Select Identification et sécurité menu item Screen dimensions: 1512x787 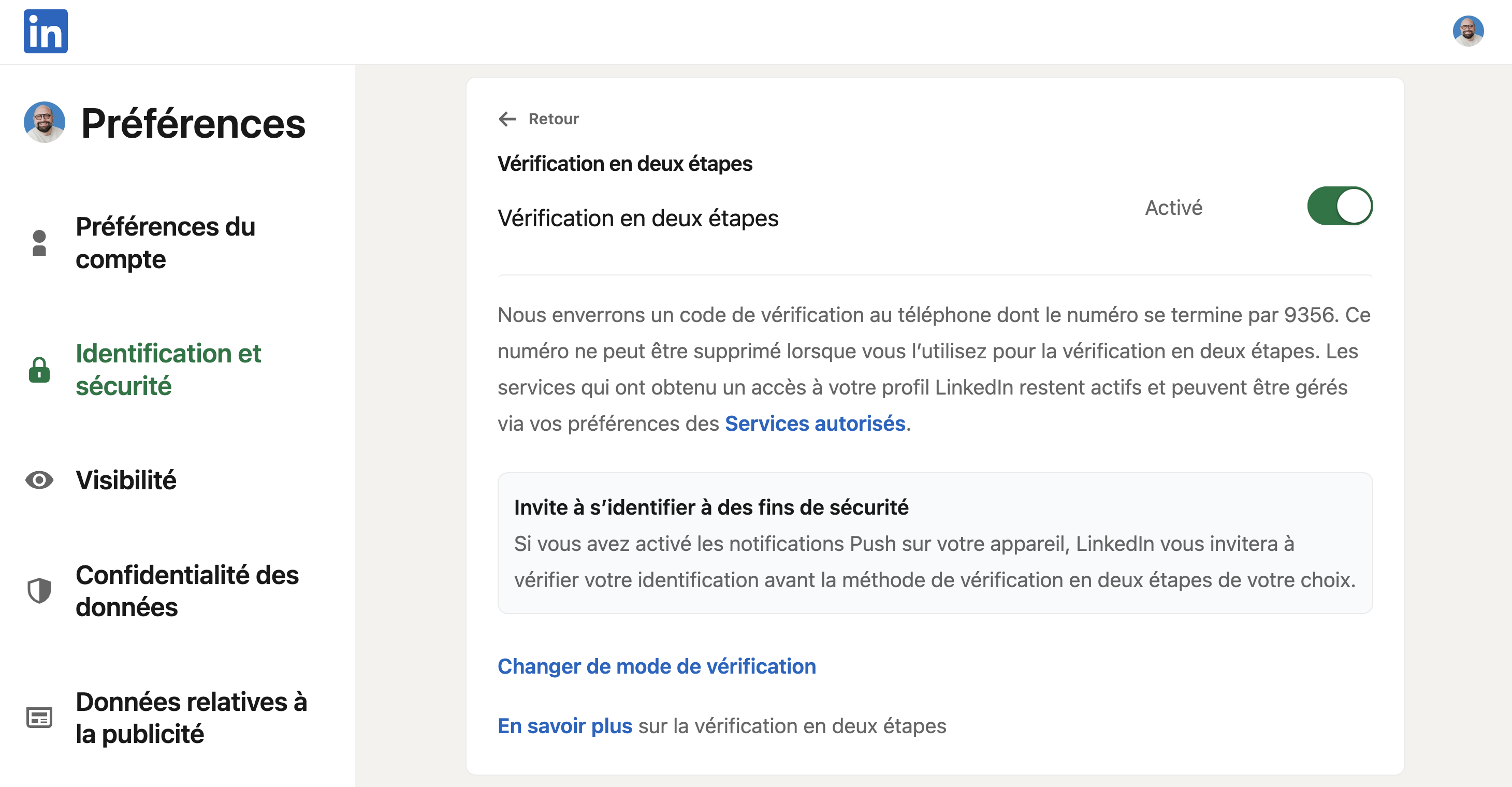[x=168, y=370]
